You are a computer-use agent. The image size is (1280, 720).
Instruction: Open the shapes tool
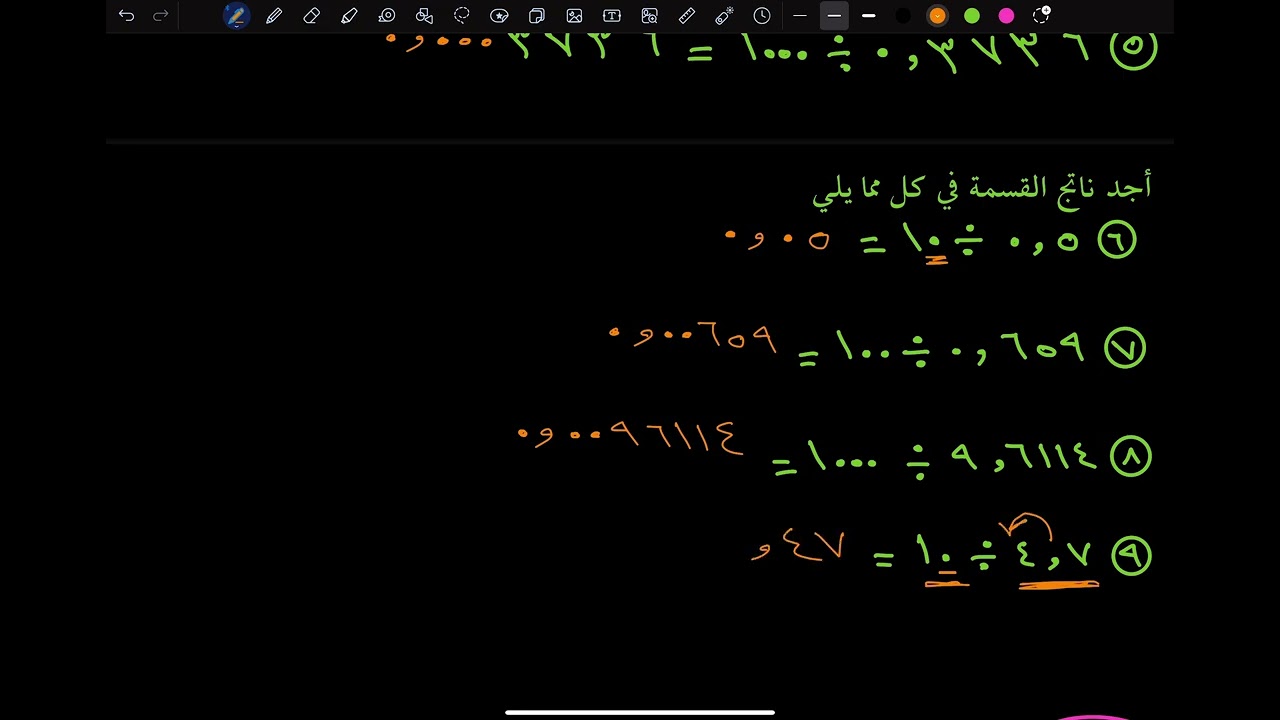coord(424,15)
